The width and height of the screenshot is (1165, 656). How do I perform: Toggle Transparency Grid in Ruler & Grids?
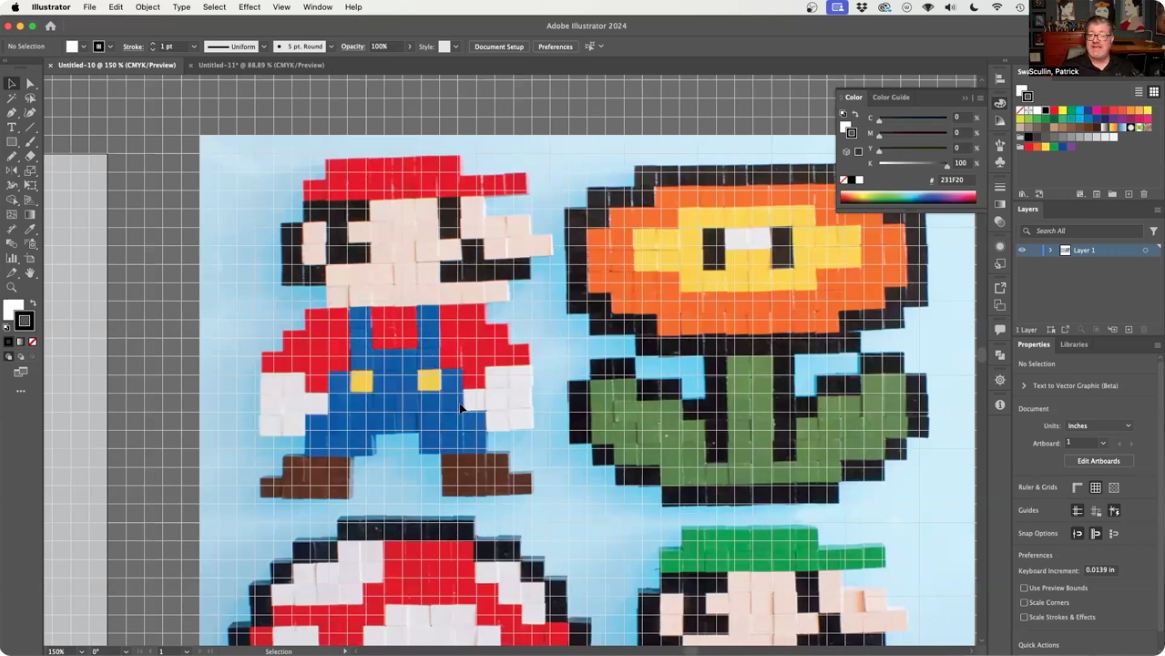coord(1114,487)
